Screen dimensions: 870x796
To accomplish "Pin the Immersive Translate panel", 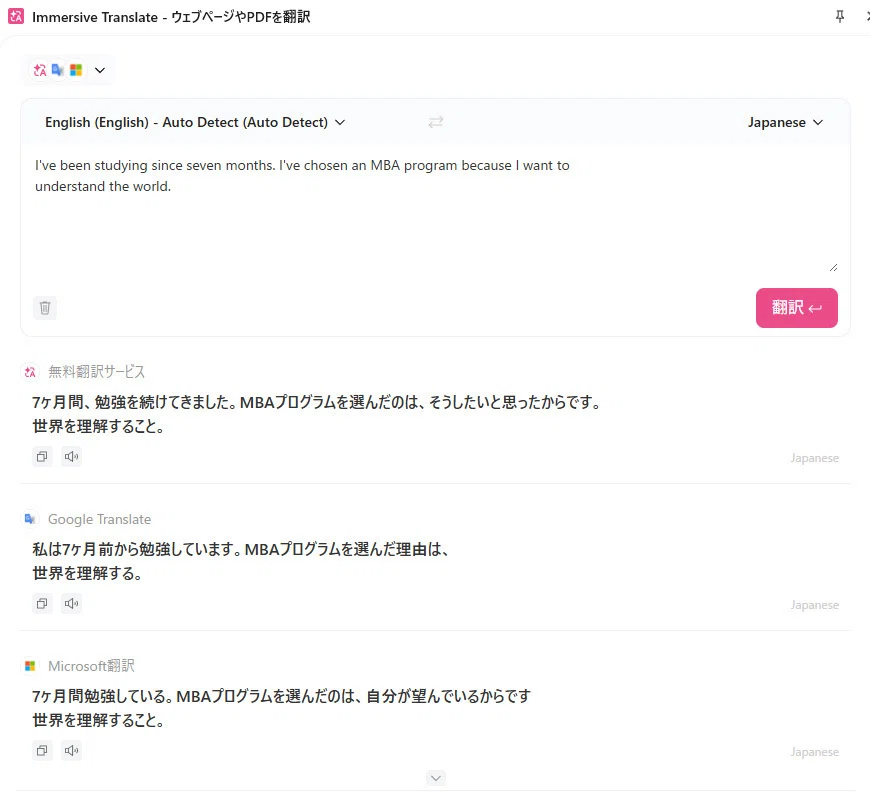I will [x=839, y=17].
